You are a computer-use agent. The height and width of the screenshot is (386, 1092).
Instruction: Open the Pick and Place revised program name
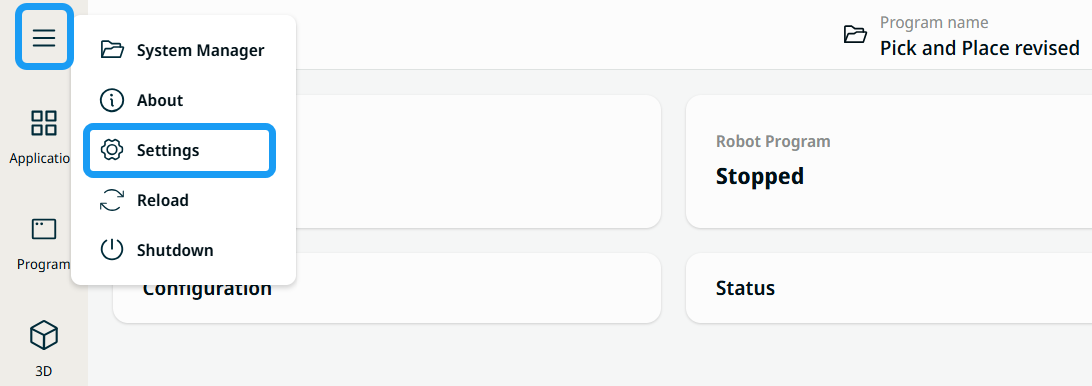(980, 48)
